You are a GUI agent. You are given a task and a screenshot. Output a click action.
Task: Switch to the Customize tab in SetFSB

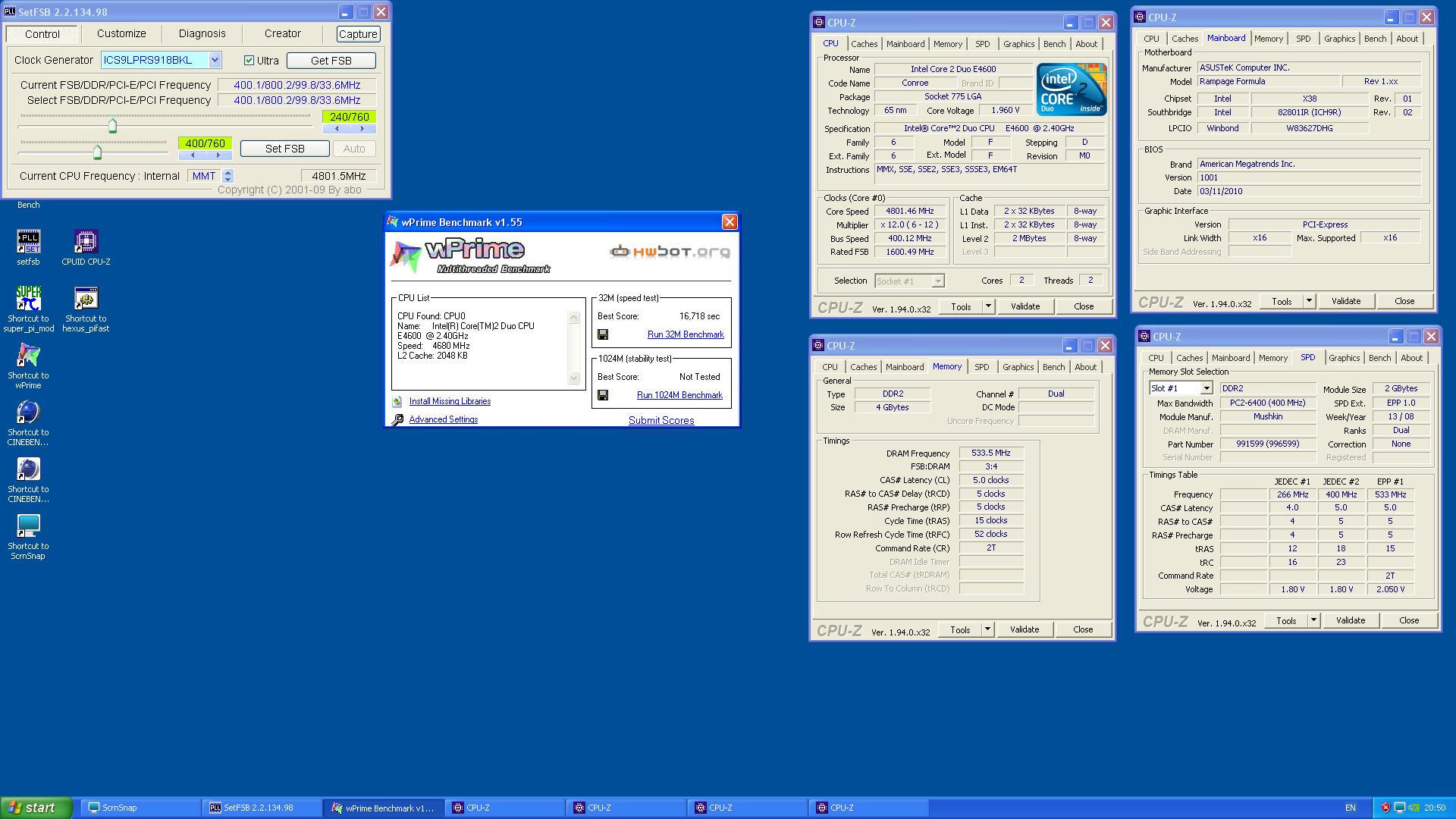pyautogui.click(x=121, y=33)
